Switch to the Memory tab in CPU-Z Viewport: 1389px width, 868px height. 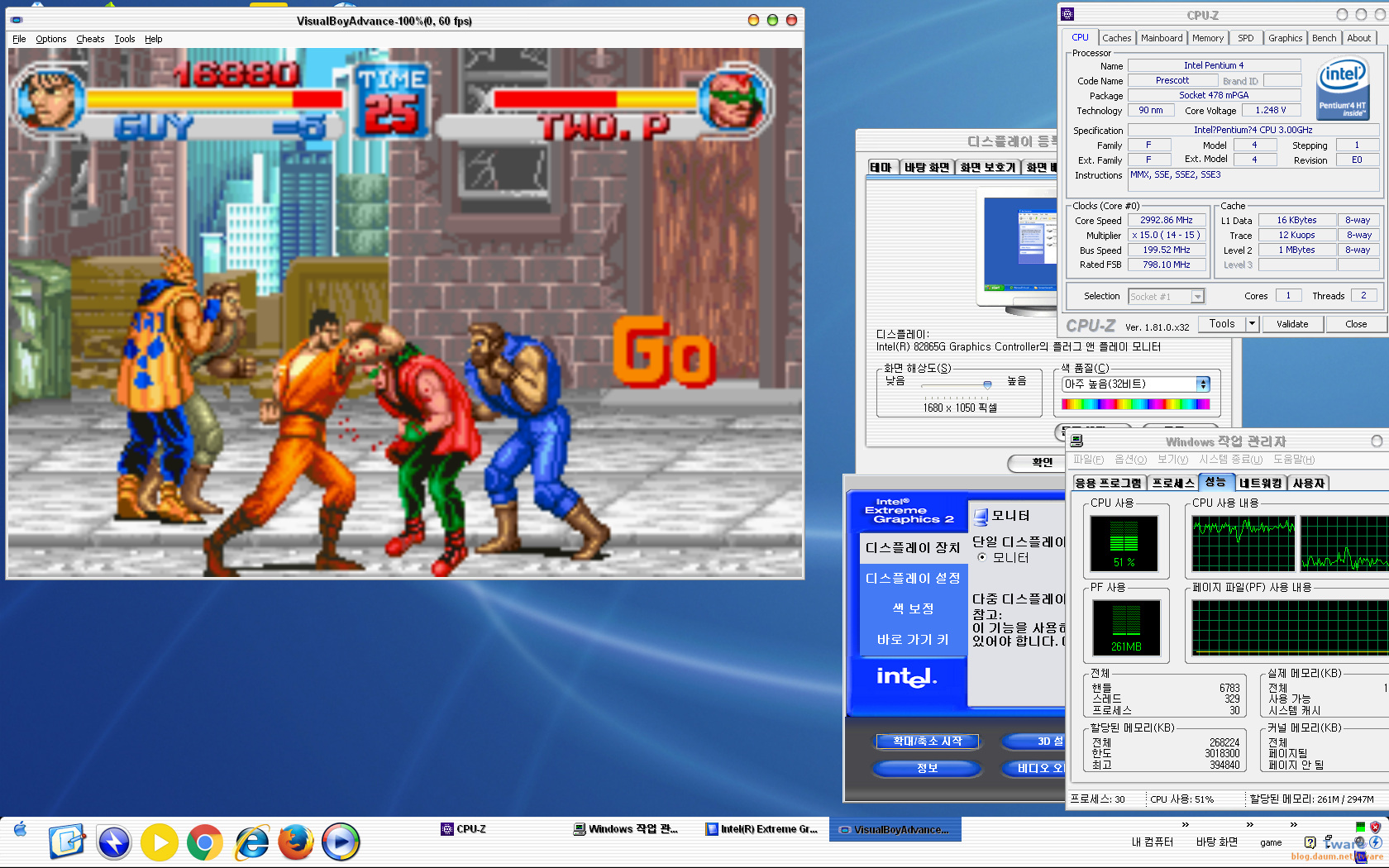[1208, 38]
